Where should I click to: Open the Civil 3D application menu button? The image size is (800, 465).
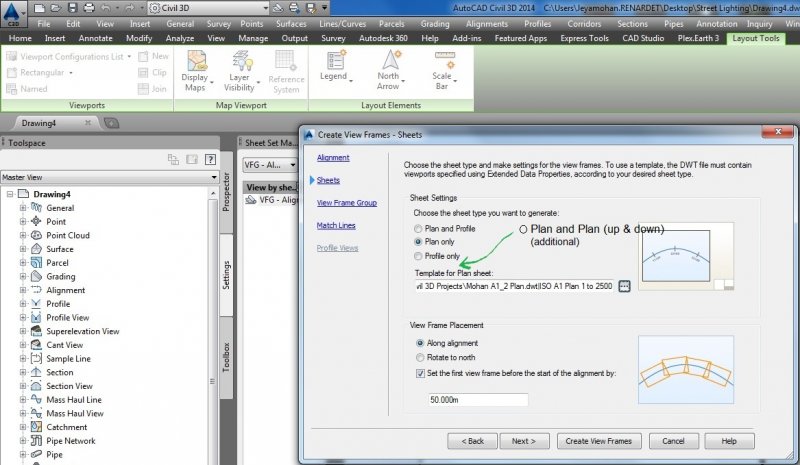(x=13, y=13)
